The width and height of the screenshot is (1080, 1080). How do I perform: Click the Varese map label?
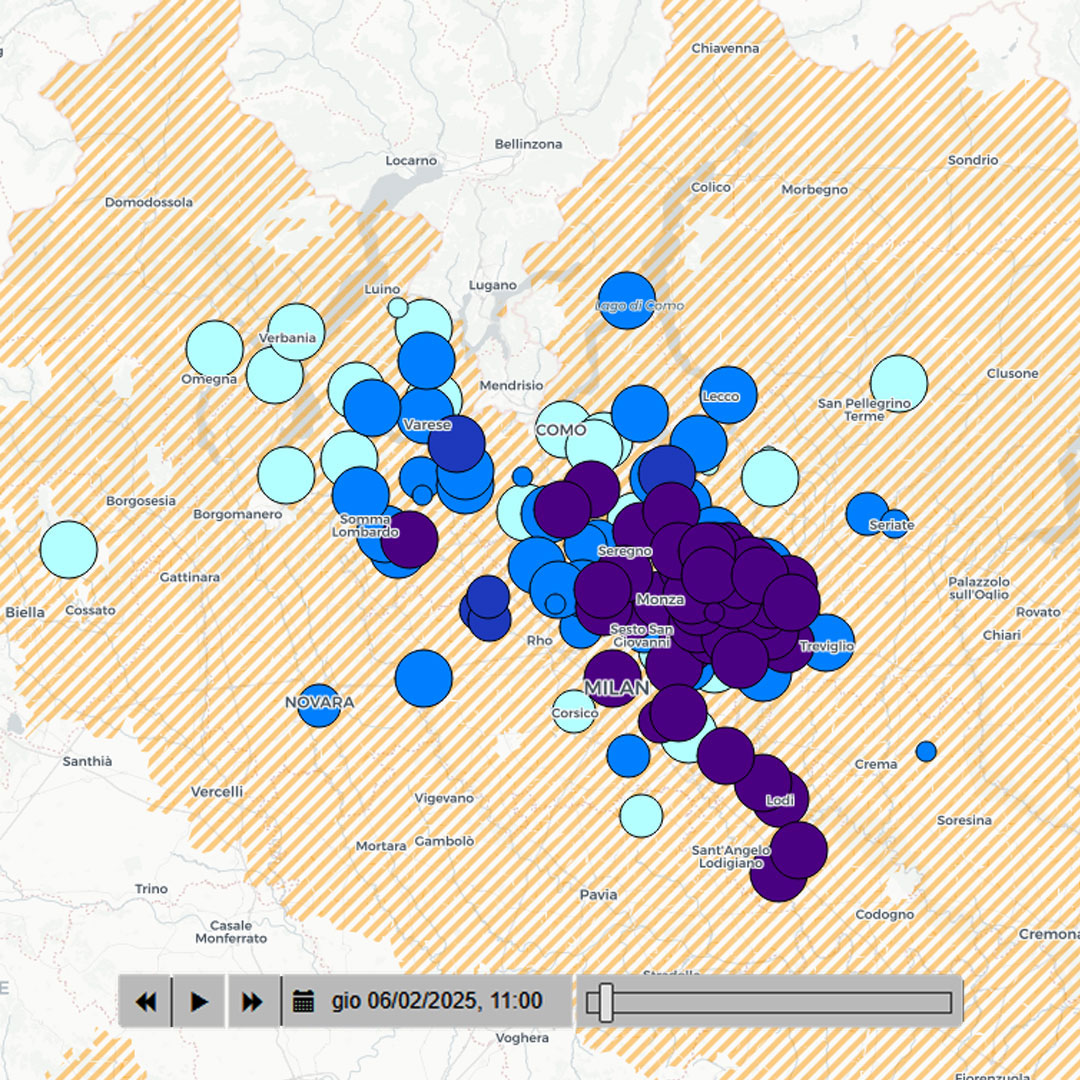(427, 425)
